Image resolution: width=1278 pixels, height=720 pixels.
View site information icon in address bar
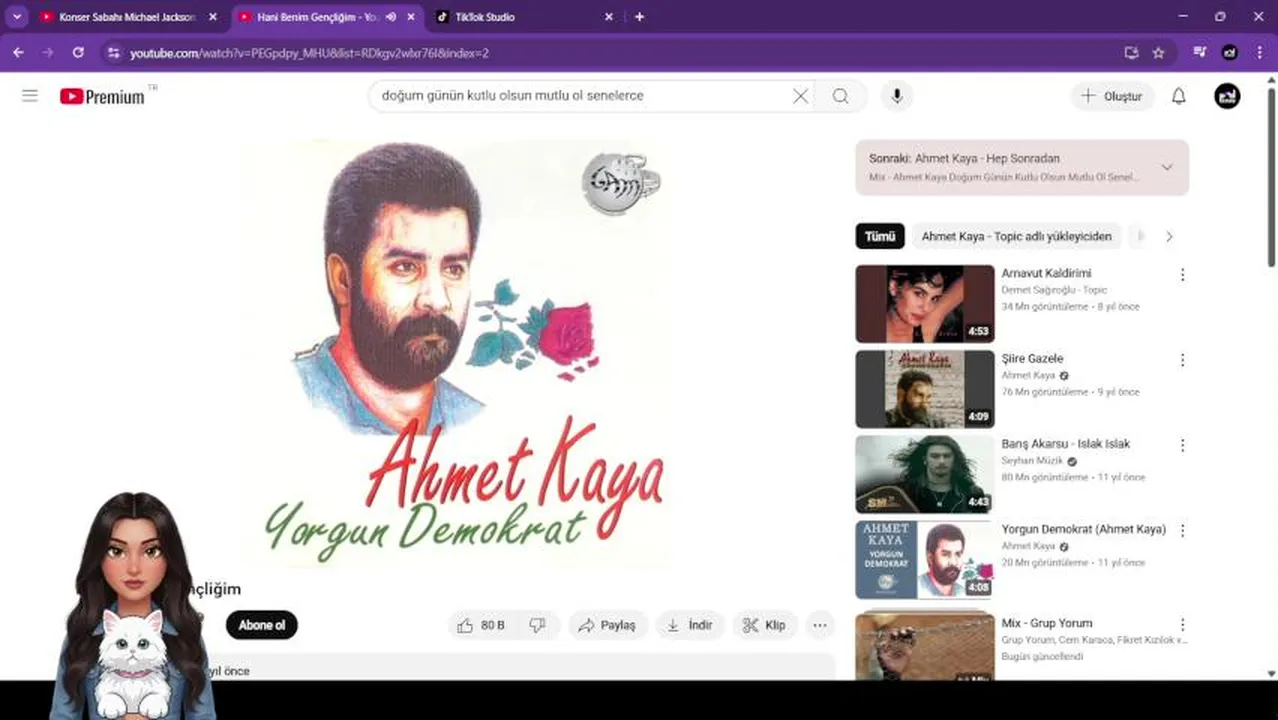[113, 52]
